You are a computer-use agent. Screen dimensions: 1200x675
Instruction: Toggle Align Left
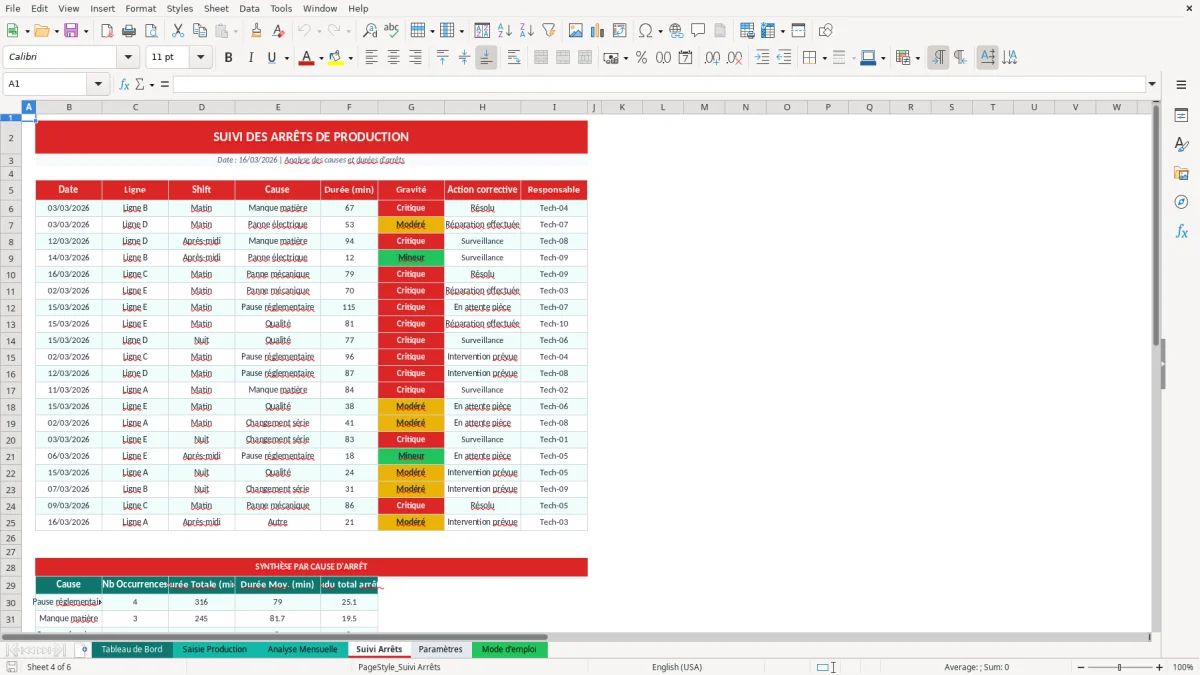pyautogui.click(x=372, y=58)
